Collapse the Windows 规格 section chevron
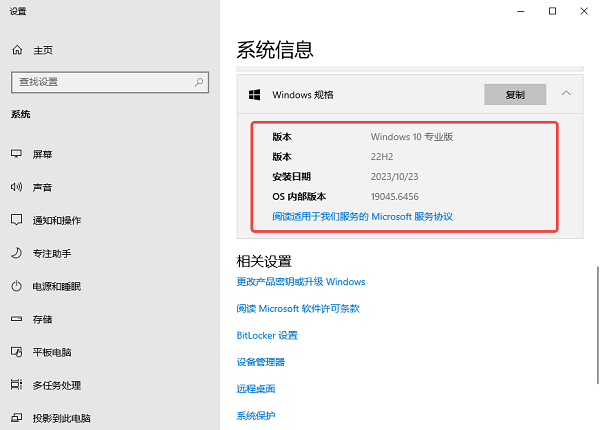 coord(566,93)
